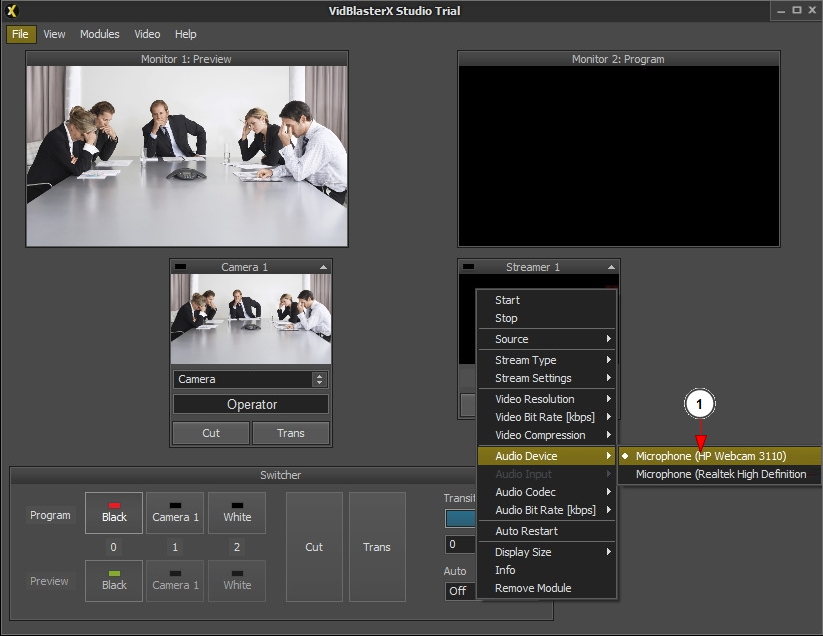Image resolution: width=823 pixels, height=636 pixels.
Task: Expand the Display Size submenu
Action: [546, 552]
